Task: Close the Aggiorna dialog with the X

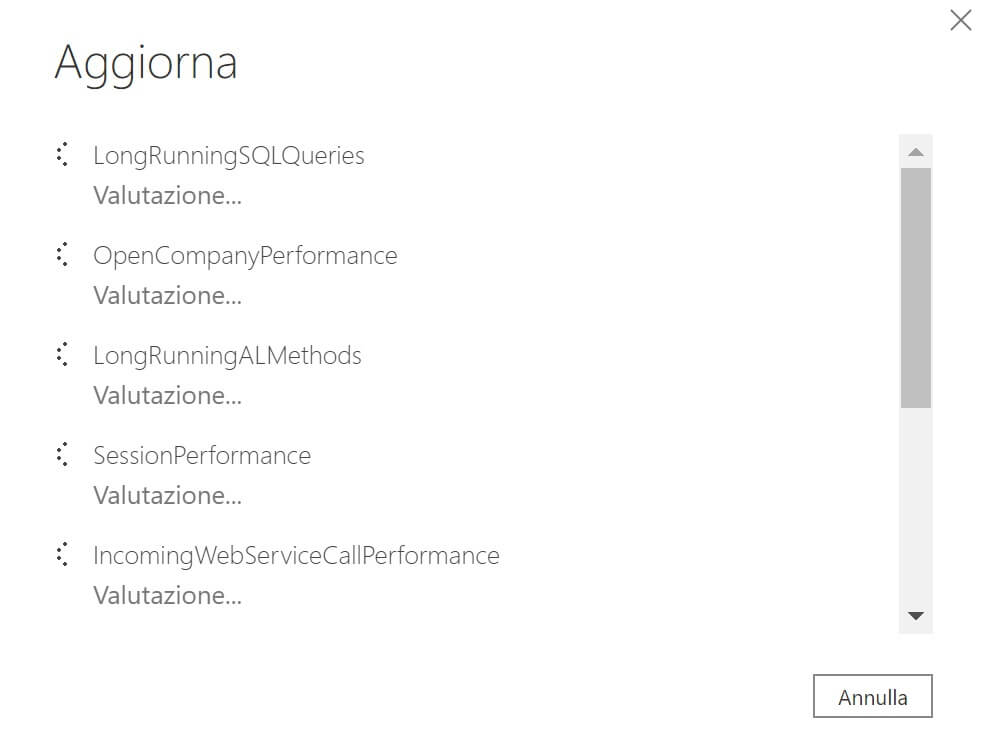Action: tap(960, 20)
